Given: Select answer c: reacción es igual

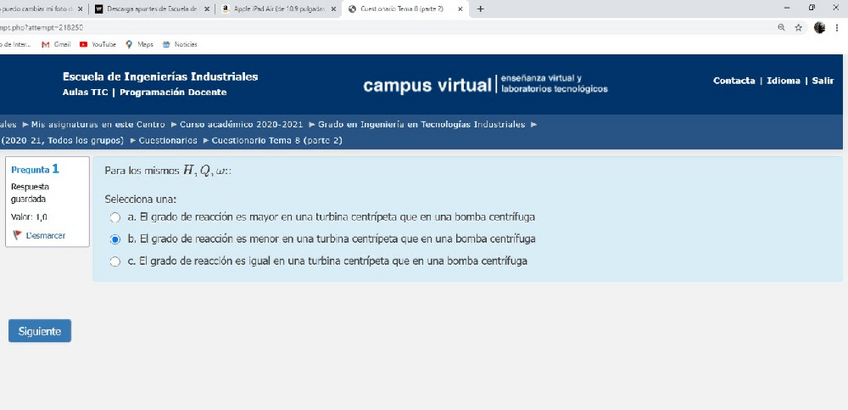Looking at the screenshot, I should [x=115, y=261].
